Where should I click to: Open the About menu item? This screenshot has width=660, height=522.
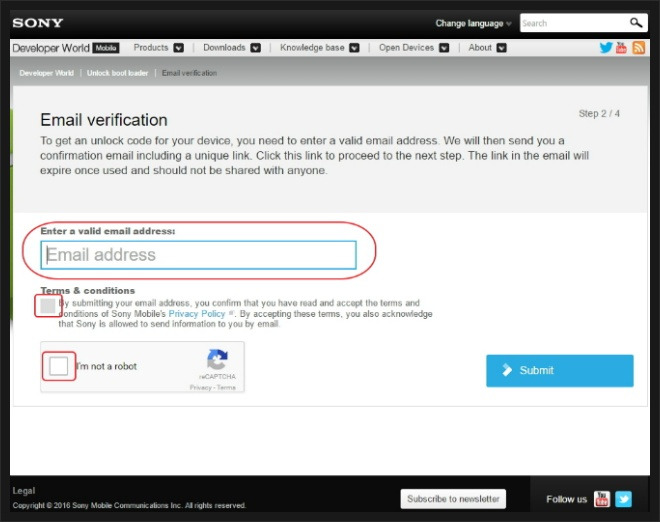pyautogui.click(x=480, y=48)
